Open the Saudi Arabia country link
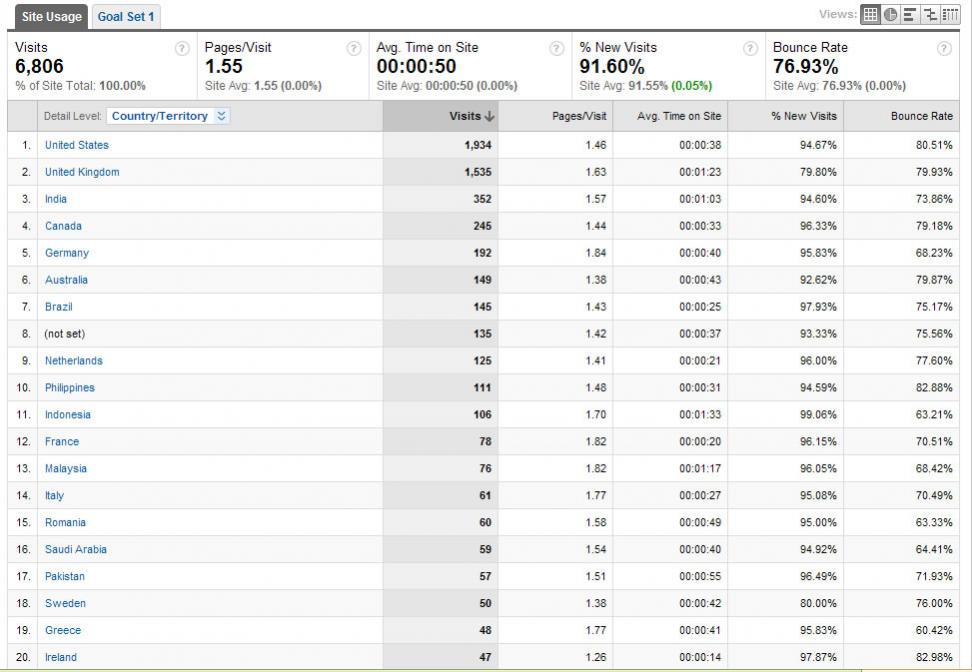The height and width of the screenshot is (672, 972). click(x=76, y=549)
